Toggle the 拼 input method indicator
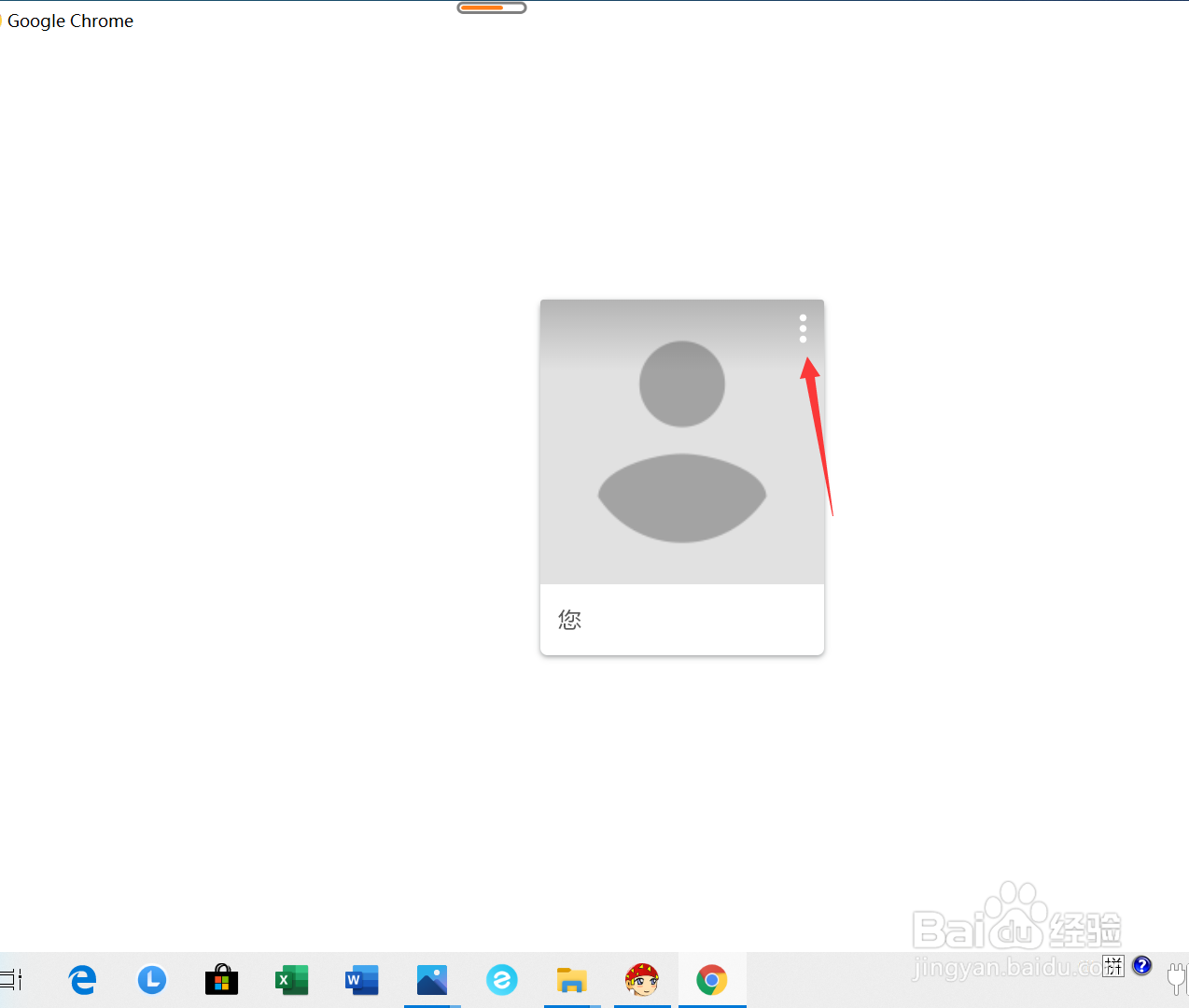The height and width of the screenshot is (1008, 1189). point(1113,966)
